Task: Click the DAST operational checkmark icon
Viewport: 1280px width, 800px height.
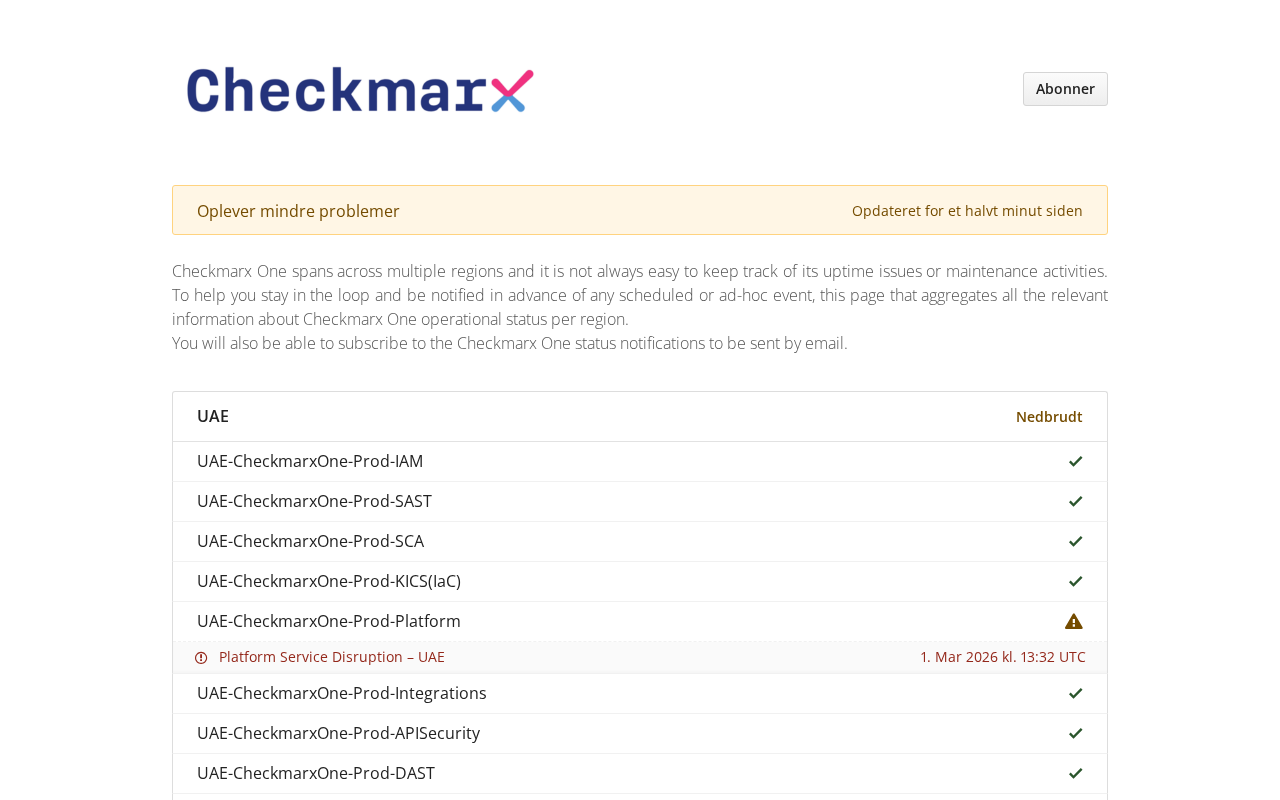Action: coord(1075,773)
